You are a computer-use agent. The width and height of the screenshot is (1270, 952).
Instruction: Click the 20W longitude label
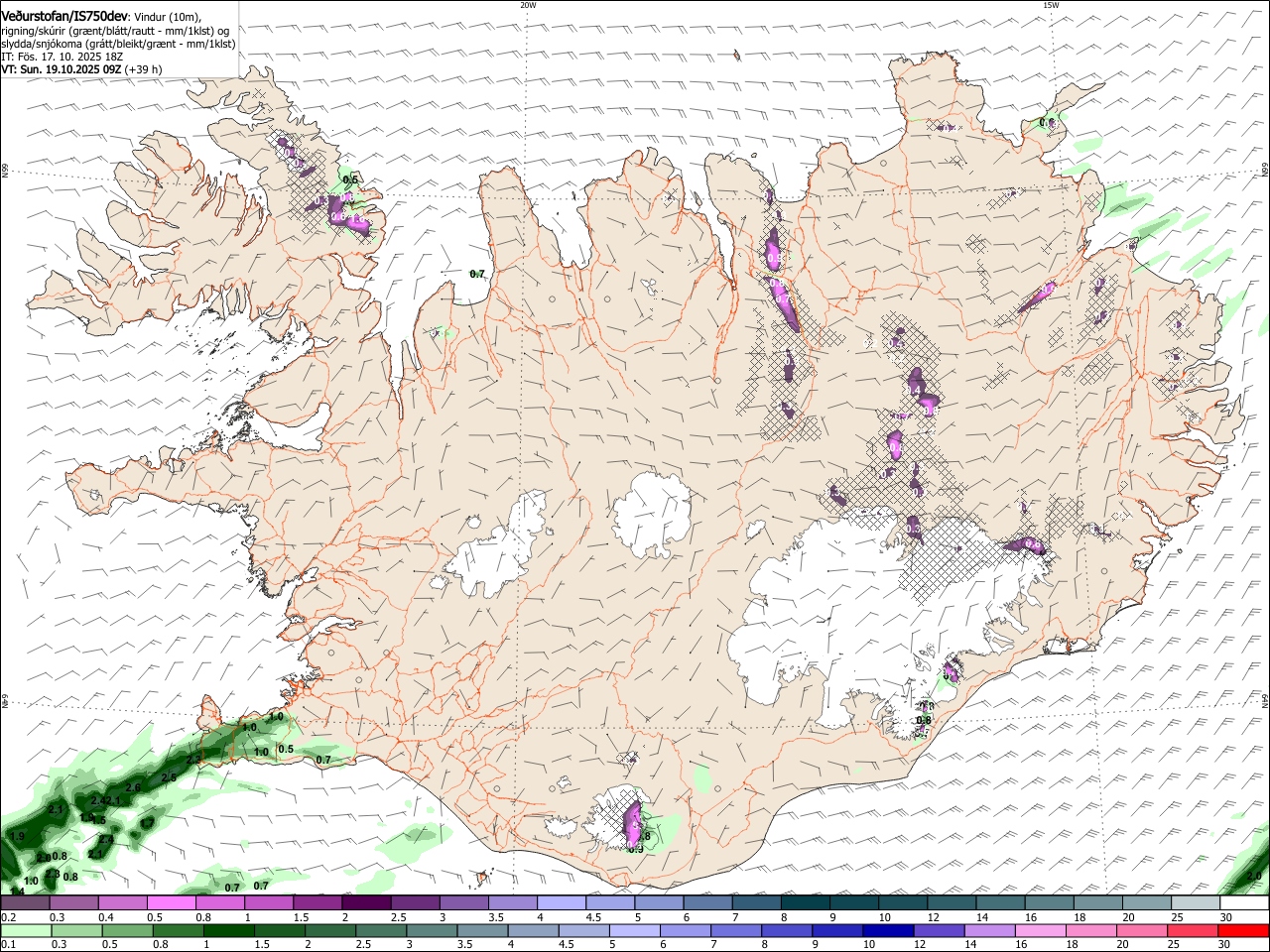528,5
